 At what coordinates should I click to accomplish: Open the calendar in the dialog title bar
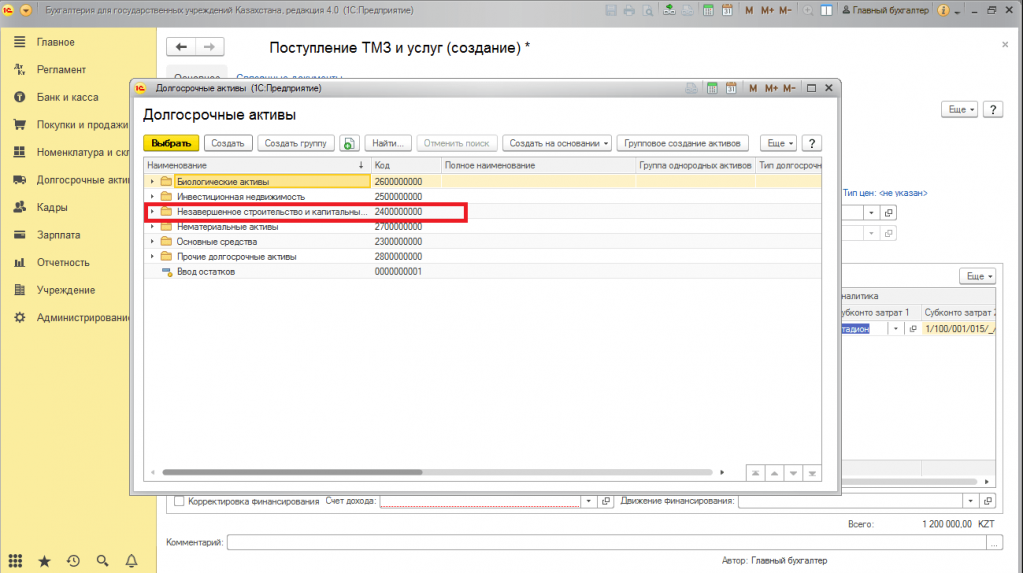730,88
